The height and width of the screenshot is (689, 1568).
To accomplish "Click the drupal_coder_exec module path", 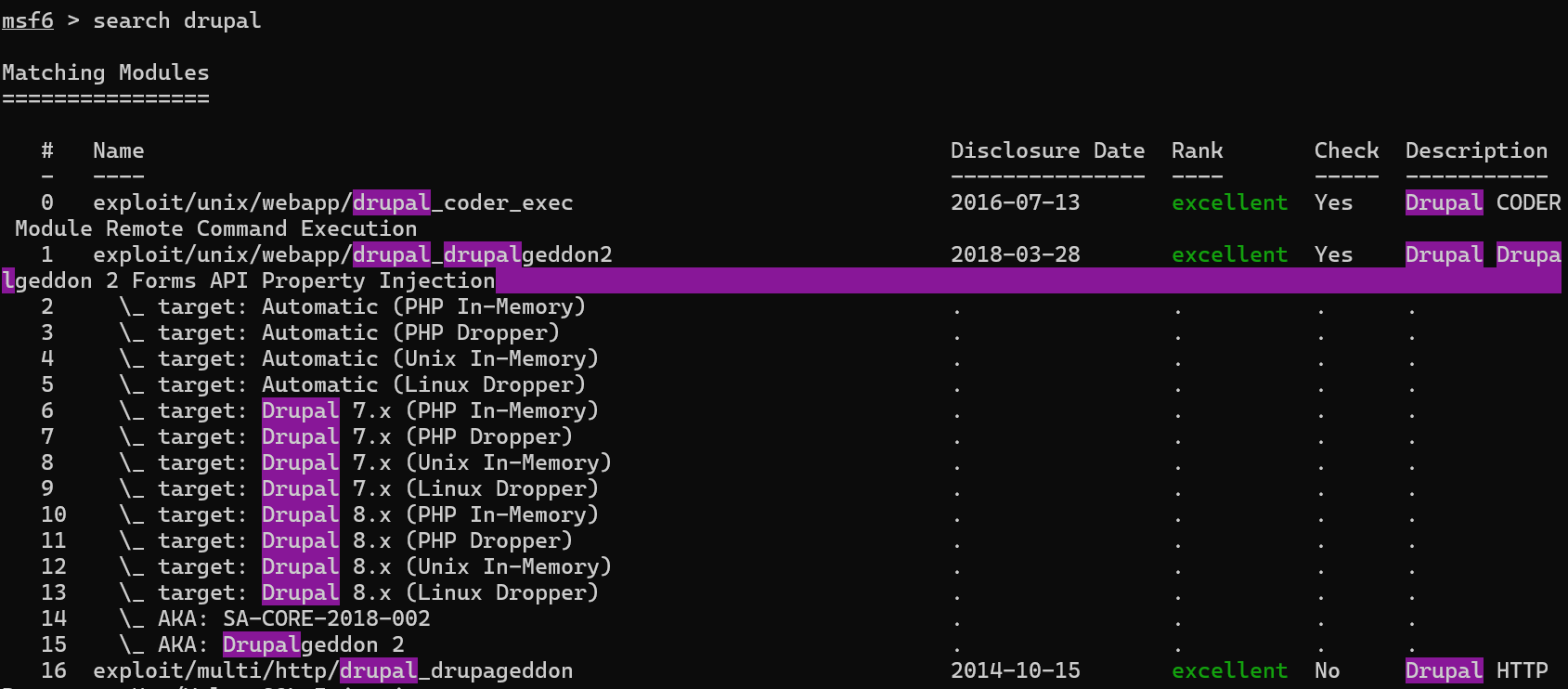I will [x=332, y=202].
